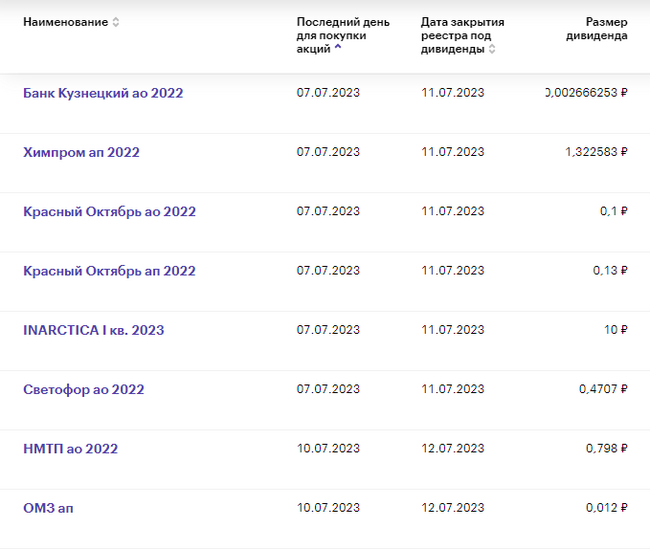The image size is (650, 549).
Task: Click the Дата закрытия реестра под дивиденды header
Action: click(x=462, y=35)
